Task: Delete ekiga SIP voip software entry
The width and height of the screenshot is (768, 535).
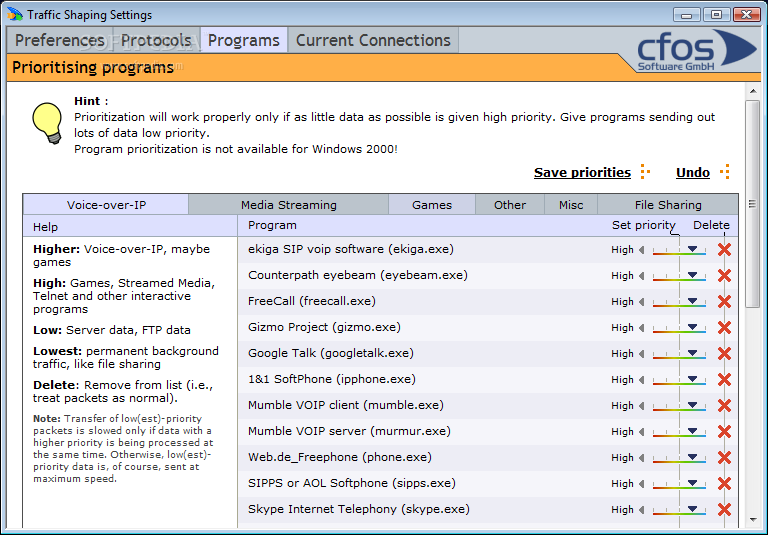Action: [724, 250]
